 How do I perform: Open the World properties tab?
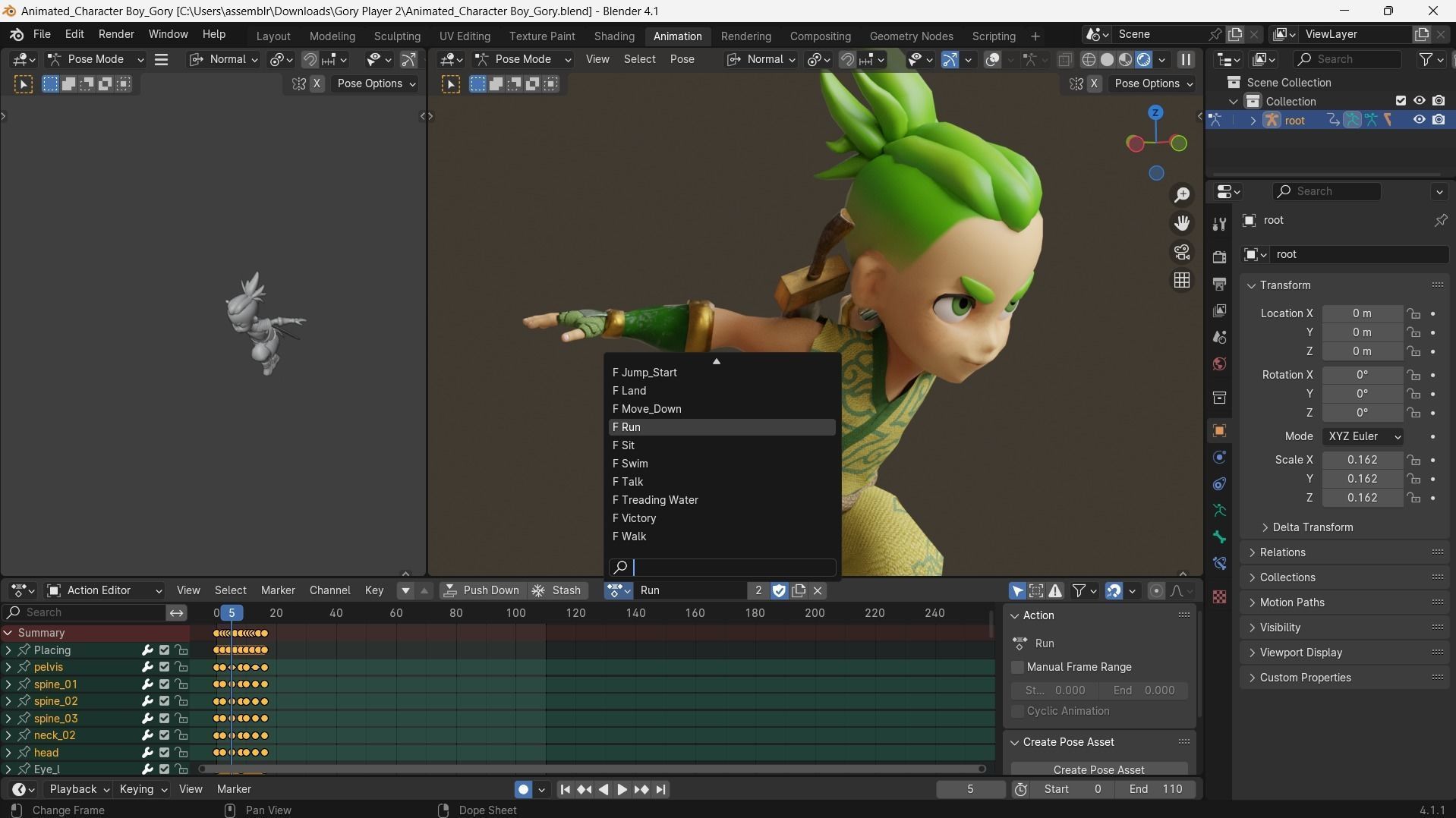click(x=1219, y=363)
